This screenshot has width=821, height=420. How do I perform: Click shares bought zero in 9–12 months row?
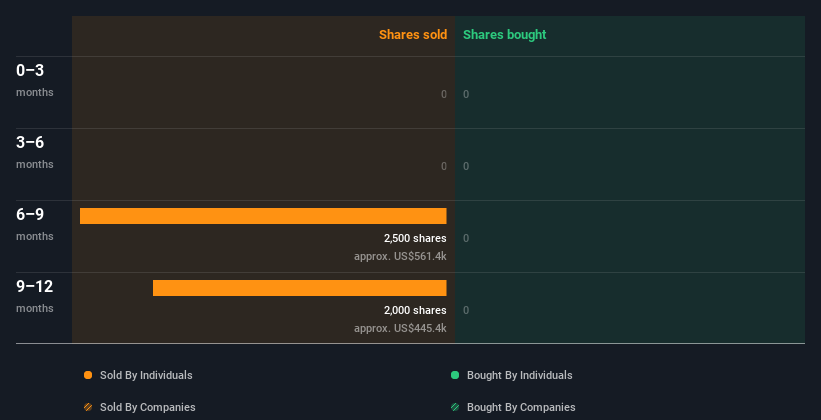(x=466, y=310)
